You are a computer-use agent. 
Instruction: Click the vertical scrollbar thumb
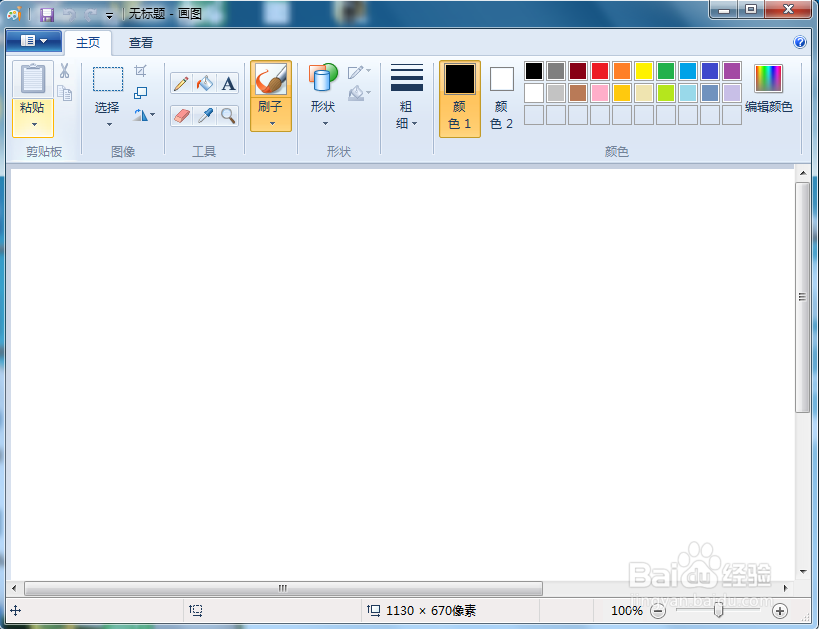tap(803, 297)
